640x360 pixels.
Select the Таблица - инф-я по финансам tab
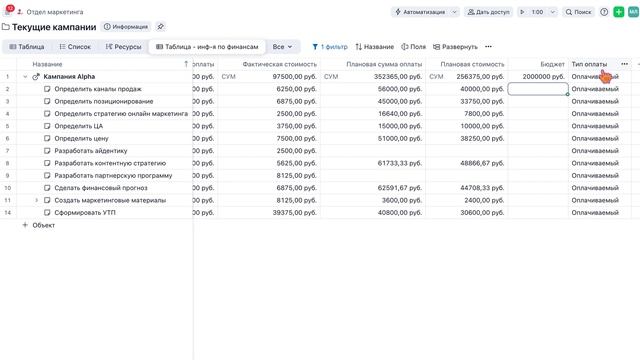point(207,47)
